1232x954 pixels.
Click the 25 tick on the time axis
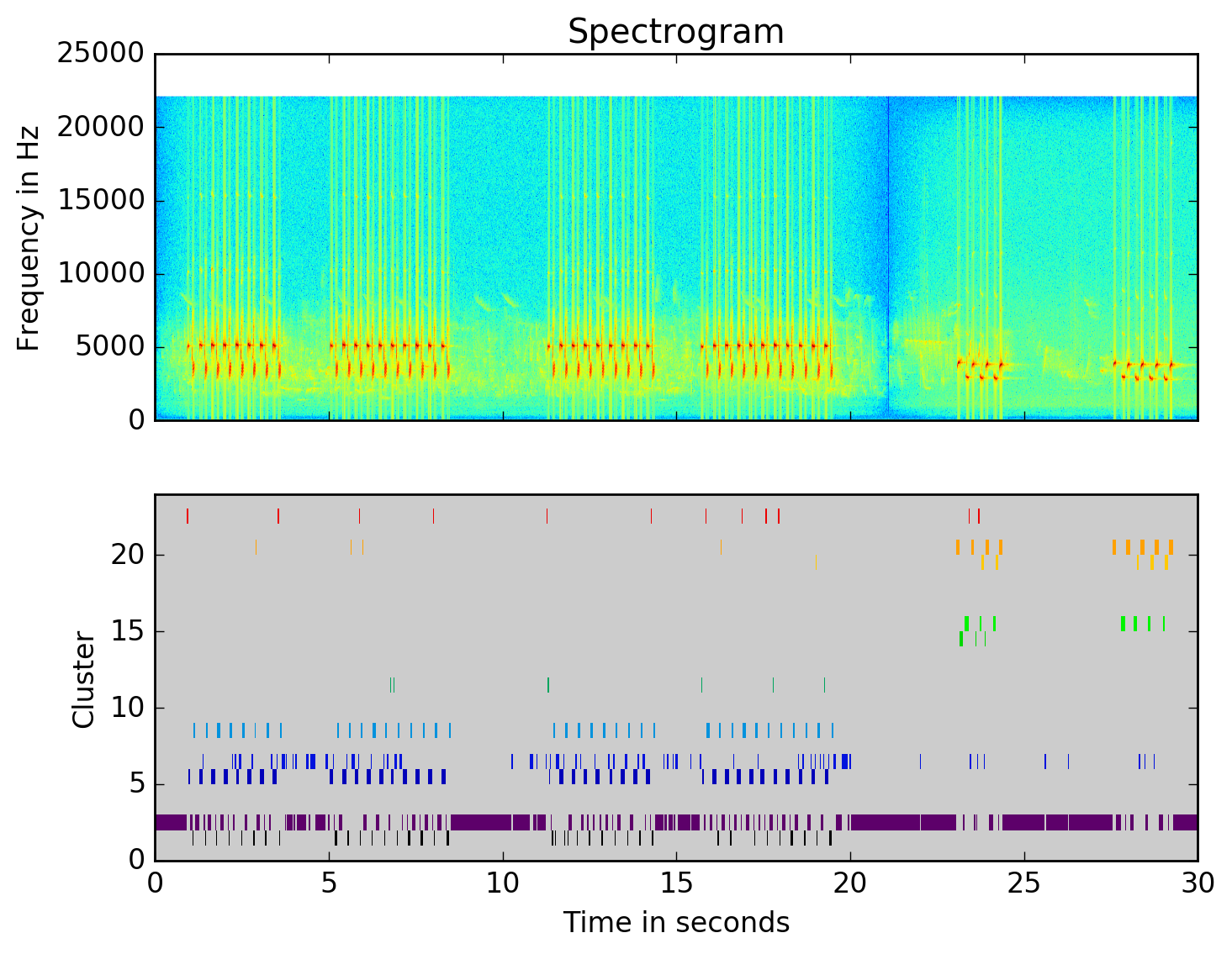(1023, 883)
